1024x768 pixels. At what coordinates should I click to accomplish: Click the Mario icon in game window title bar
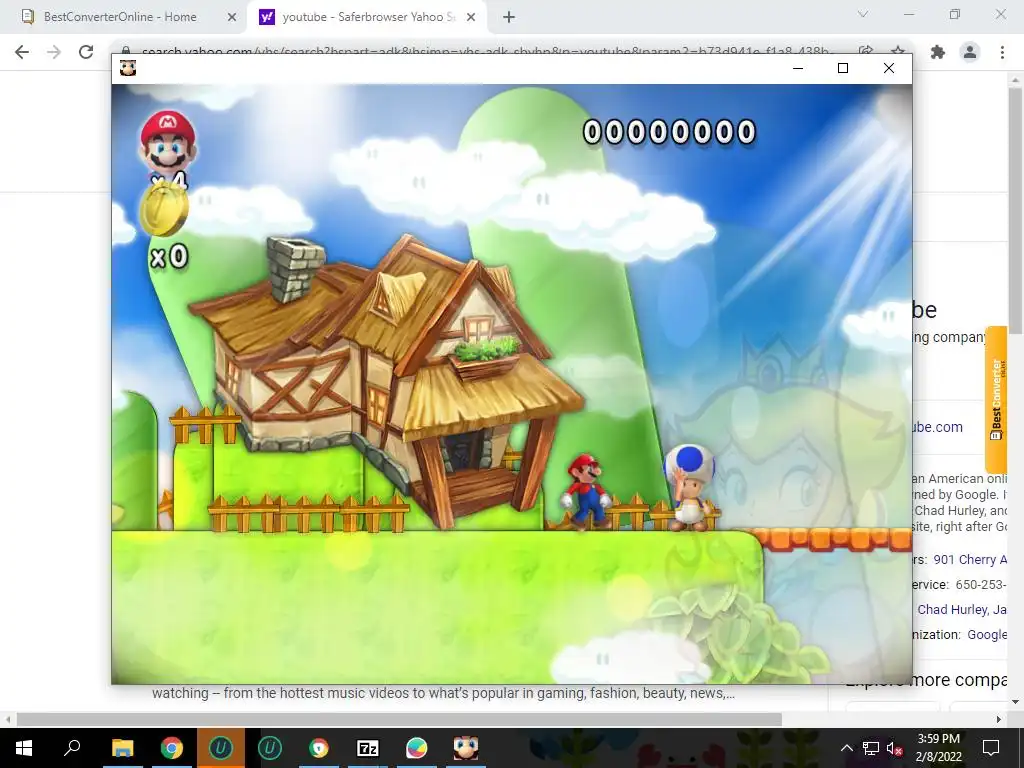click(x=128, y=68)
